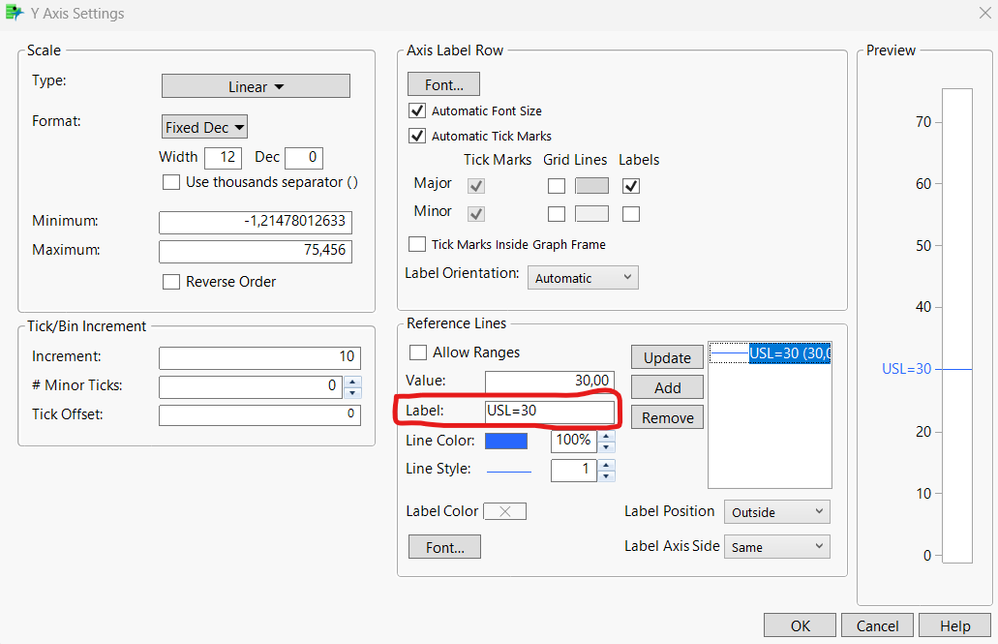The image size is (998, 644).
Task: Enable Minor Labels checkbox
Action: tap(631, 214)
